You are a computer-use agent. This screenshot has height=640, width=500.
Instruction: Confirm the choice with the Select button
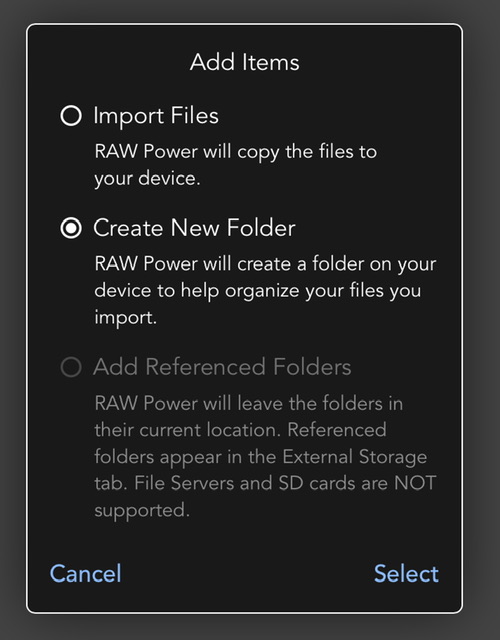click(406, 573)
